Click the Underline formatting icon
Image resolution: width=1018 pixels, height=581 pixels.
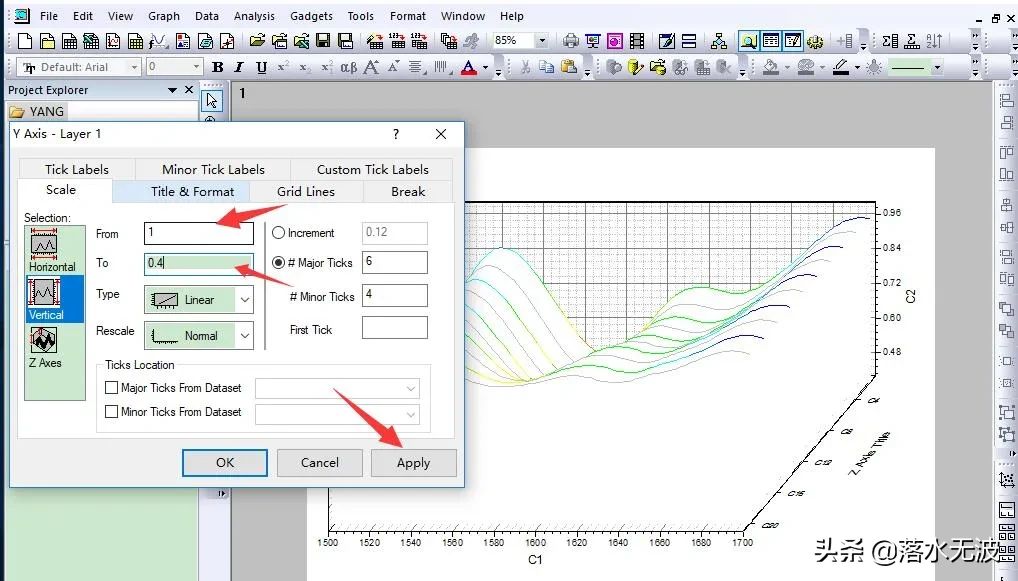(x=261, y=67)
